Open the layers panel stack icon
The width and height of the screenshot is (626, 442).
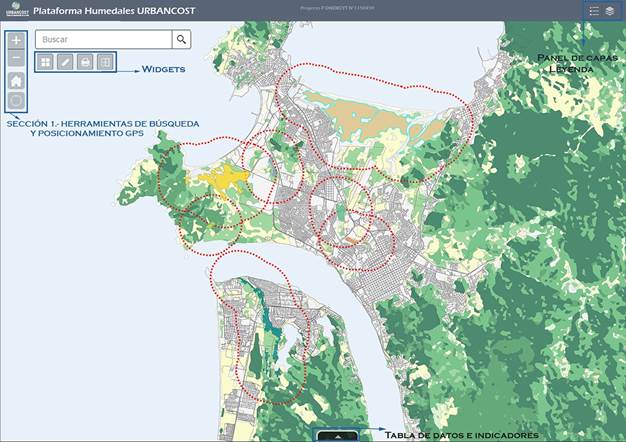pyautogui.click(x=612, y=11)
